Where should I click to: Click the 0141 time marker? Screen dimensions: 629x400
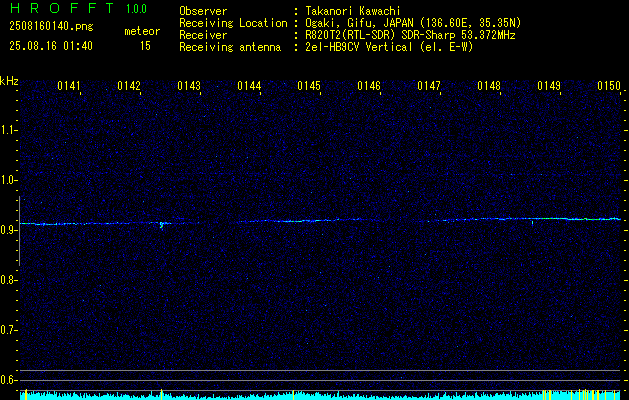69,86
